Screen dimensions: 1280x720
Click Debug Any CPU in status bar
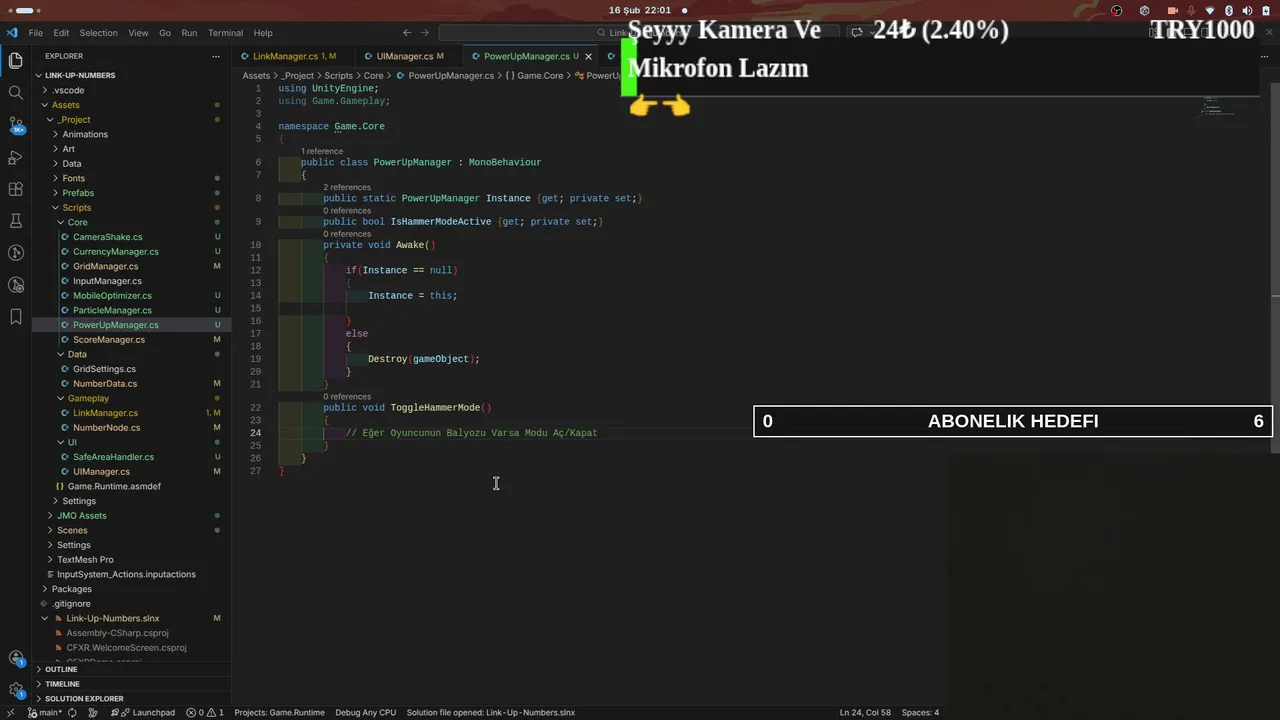(366, 713)
